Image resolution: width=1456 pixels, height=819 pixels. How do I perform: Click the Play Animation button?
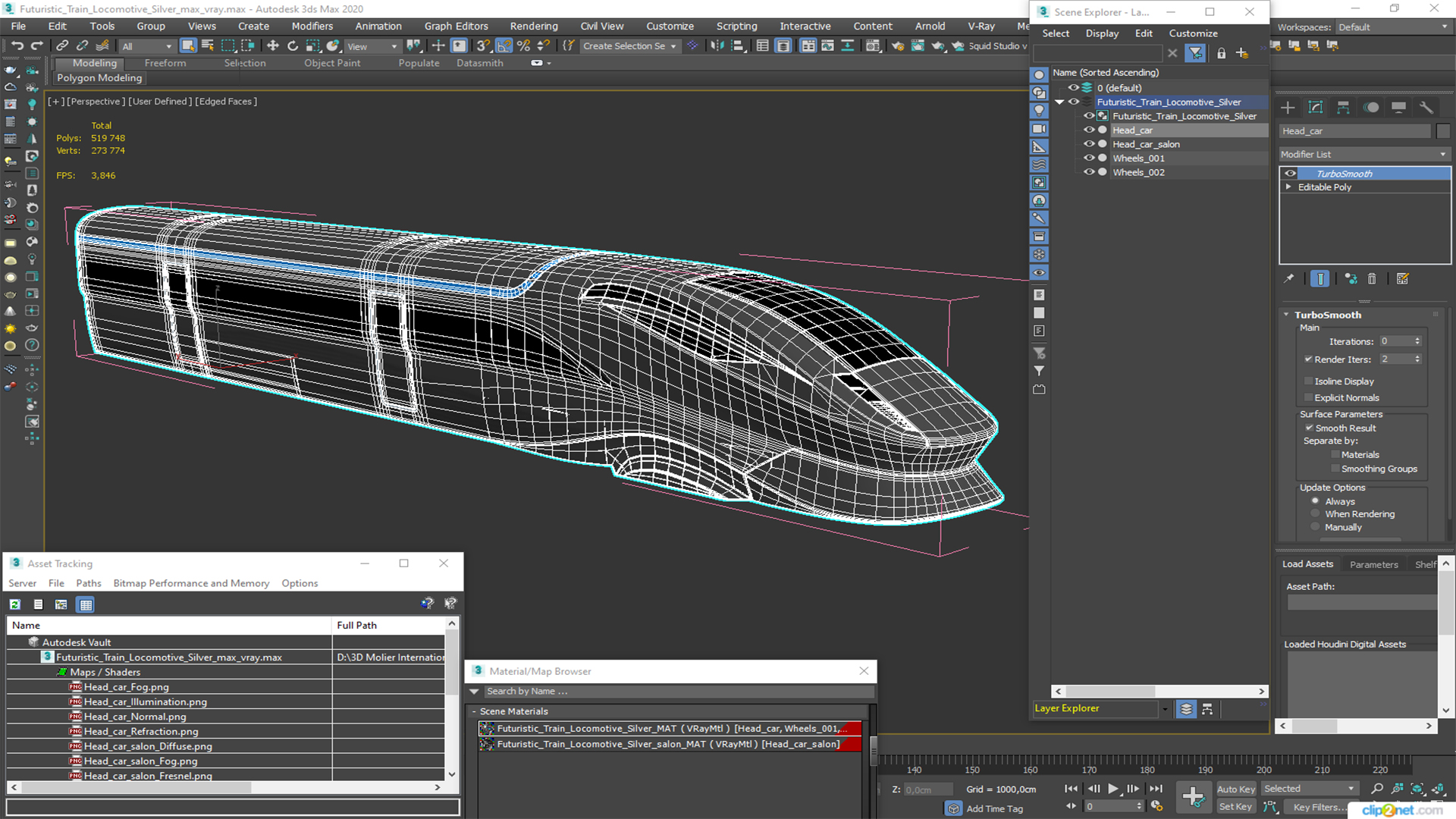(1112, 789)
